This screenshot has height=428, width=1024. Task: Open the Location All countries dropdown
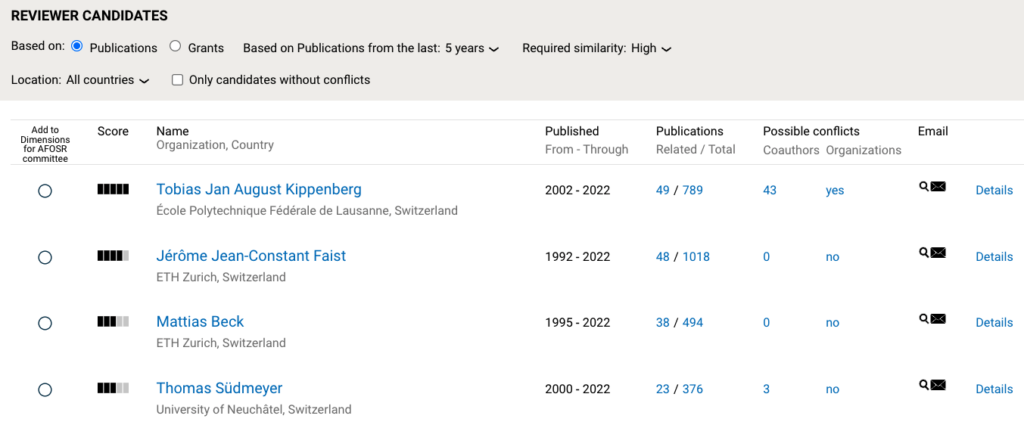point(108,80)
